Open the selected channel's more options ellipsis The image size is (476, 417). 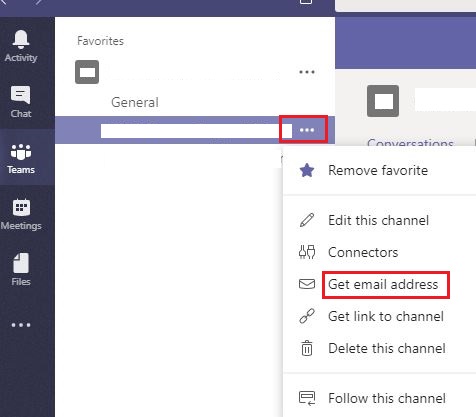pos(307,130)
